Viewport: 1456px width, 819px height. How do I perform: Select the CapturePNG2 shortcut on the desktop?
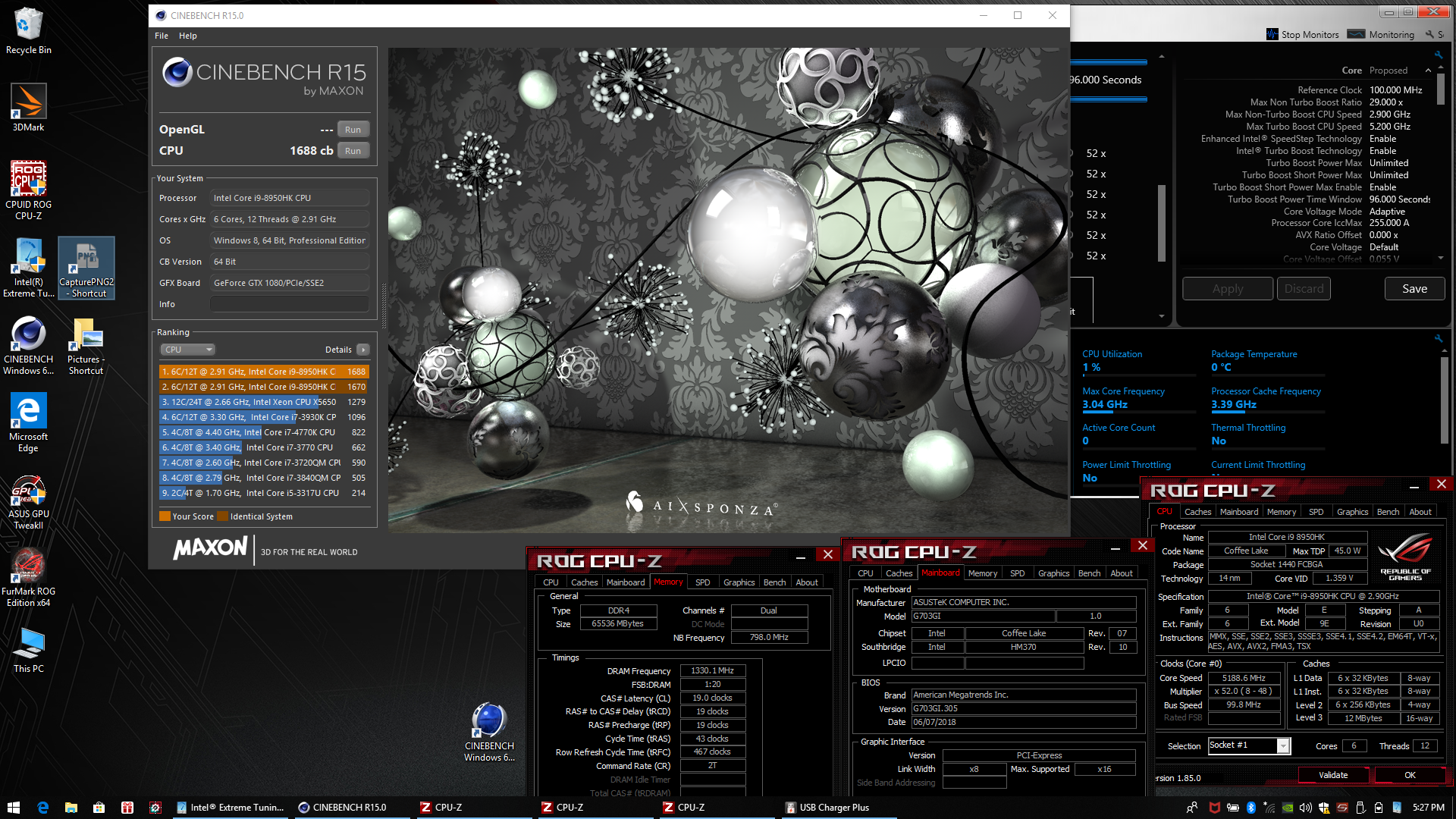tap(86, 267)
